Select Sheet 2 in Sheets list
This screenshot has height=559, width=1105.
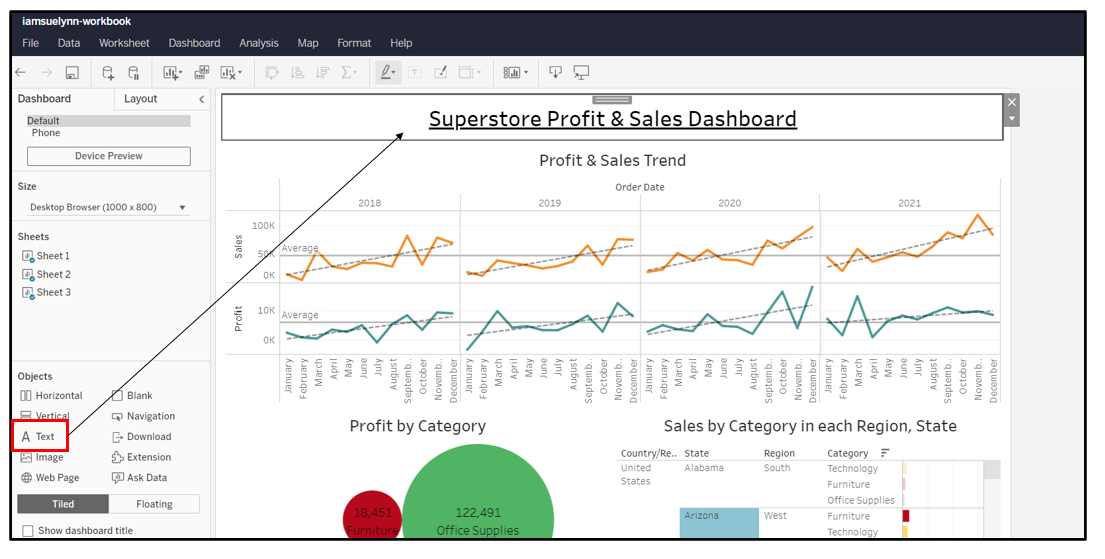pos(46,274)
